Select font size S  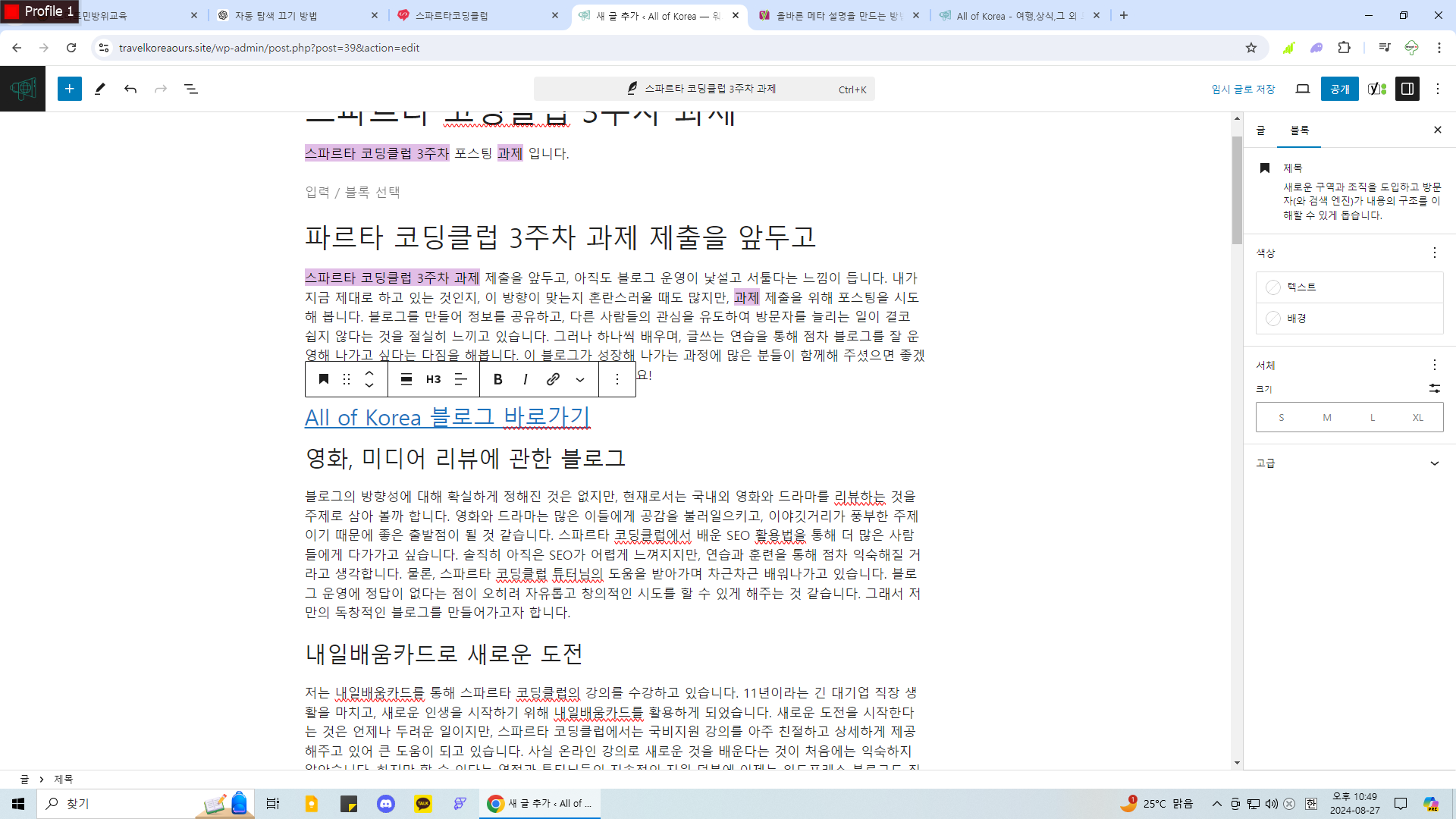[1282, 417]
